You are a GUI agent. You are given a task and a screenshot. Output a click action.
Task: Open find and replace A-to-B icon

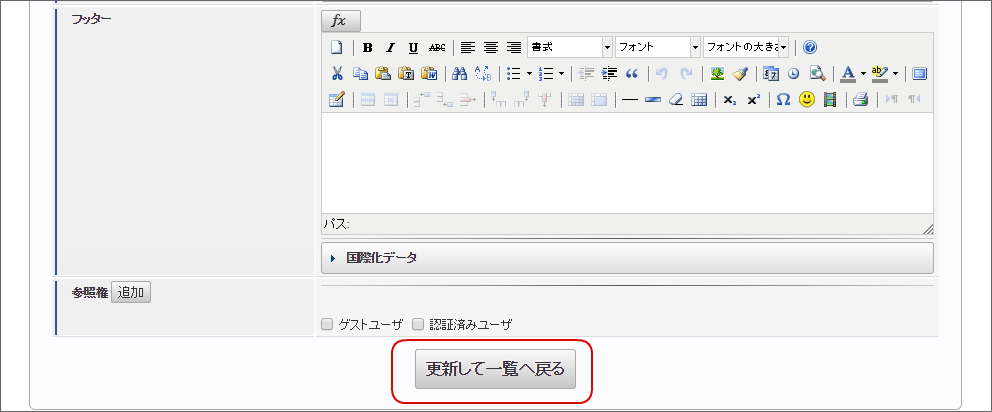[x=483, y=73]
